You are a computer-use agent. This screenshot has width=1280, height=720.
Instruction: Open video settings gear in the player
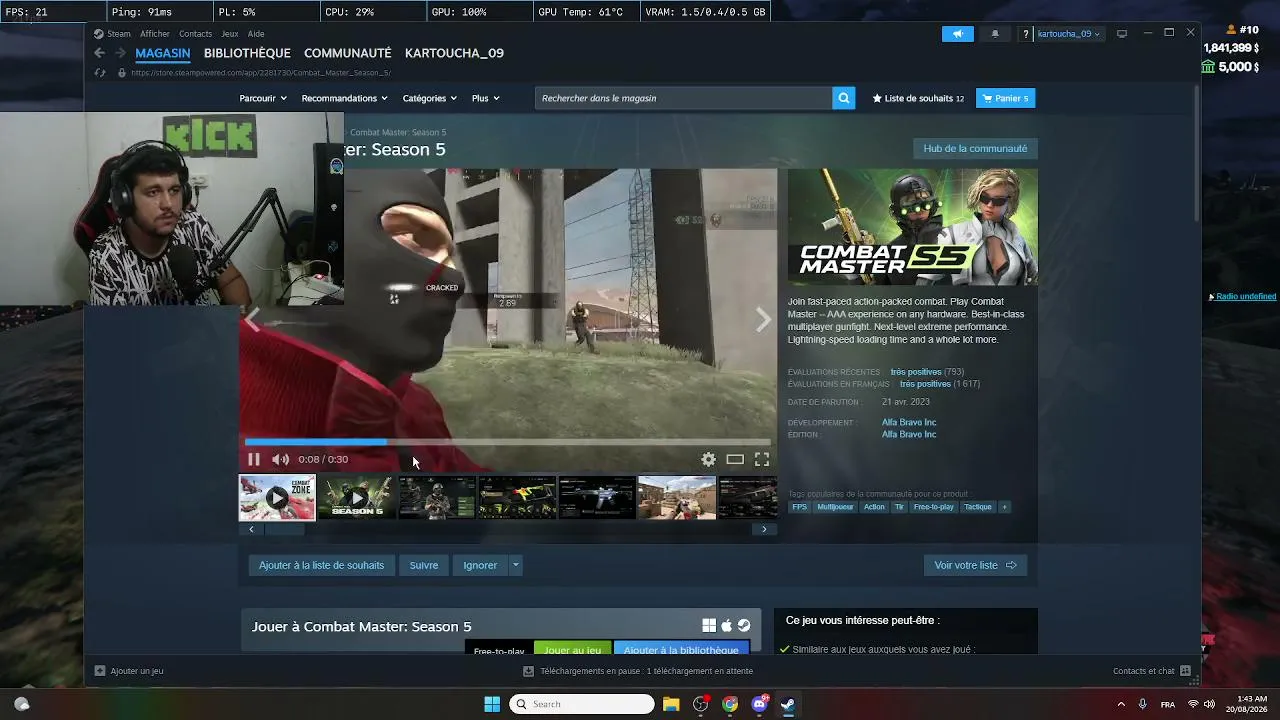coord(708,459)
